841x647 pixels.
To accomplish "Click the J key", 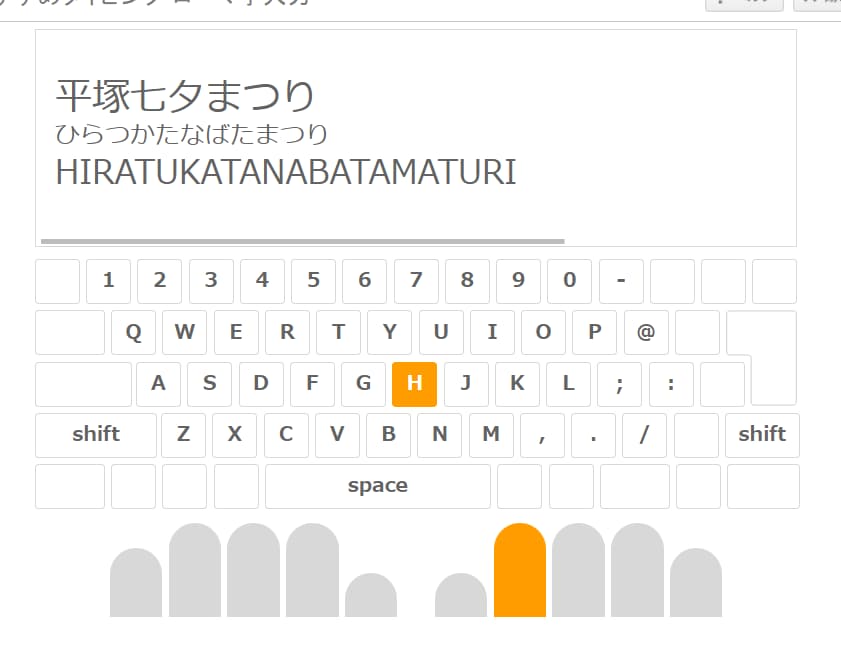I will (466, 384).
